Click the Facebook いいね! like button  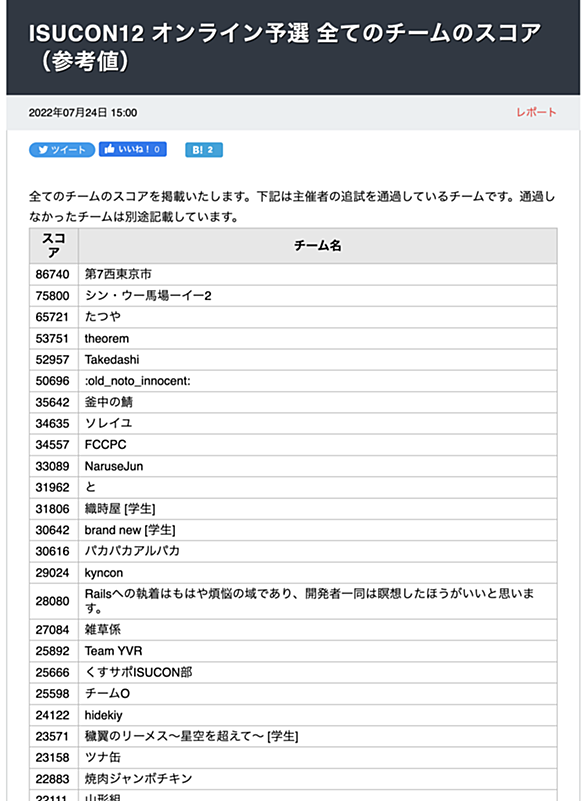tap(133, 149)
